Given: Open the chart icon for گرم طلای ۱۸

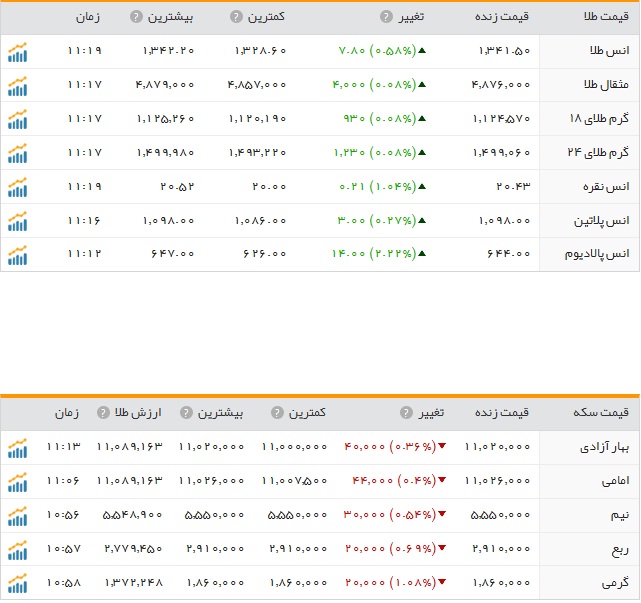Looking at the screenshot, I should coord(17,119).
